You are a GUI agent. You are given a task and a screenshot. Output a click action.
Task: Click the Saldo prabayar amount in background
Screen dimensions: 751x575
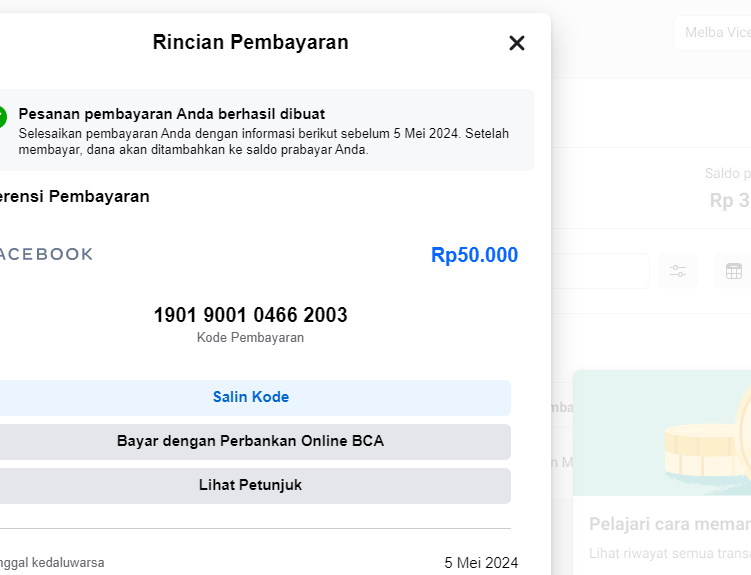[x=730, y=200]
